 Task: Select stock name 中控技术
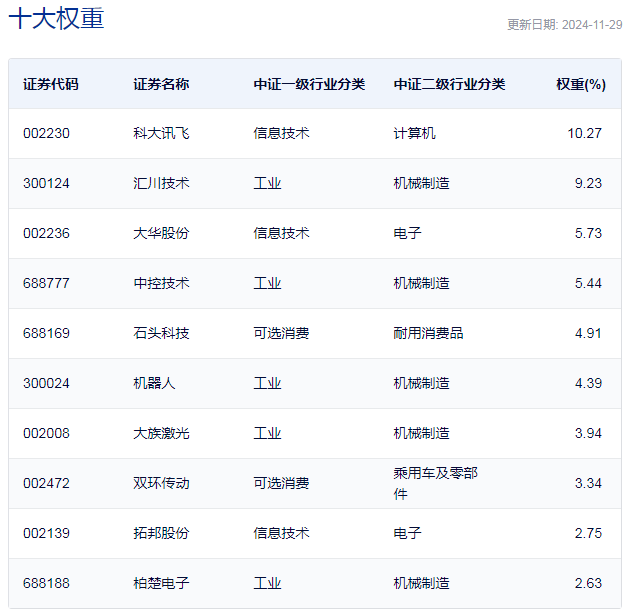tap(161, 283)
